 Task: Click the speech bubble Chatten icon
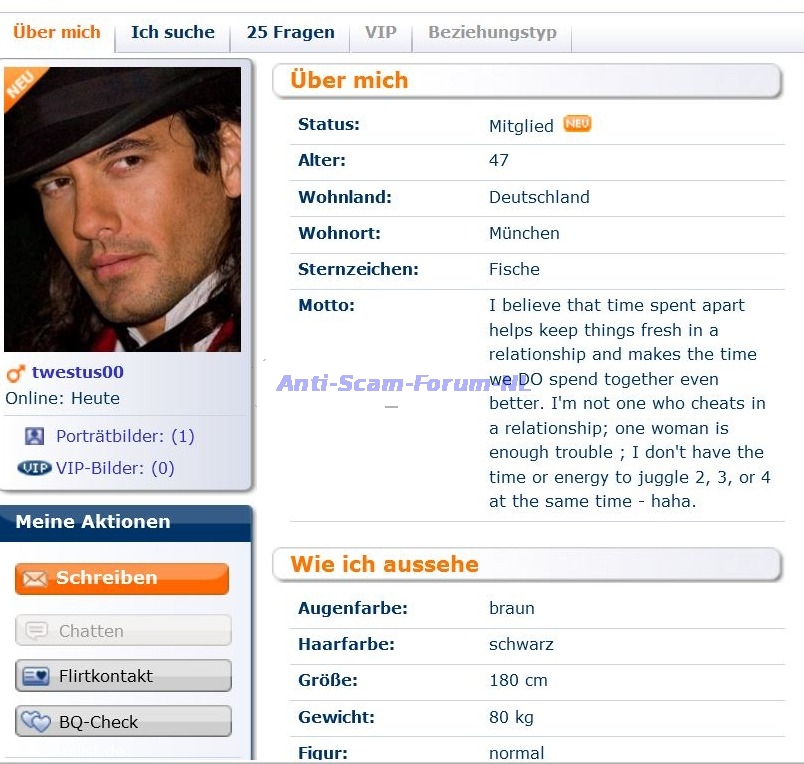(x=37, y=631)
